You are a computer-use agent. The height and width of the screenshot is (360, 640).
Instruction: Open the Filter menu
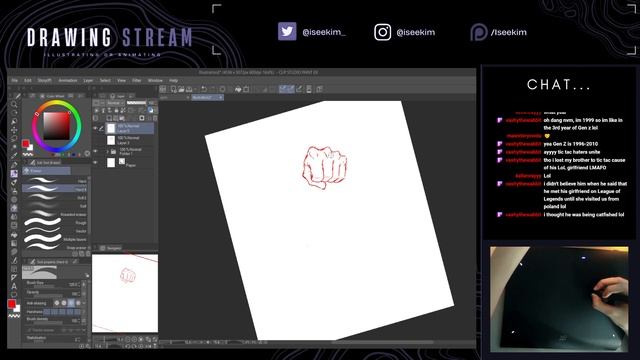137,80
